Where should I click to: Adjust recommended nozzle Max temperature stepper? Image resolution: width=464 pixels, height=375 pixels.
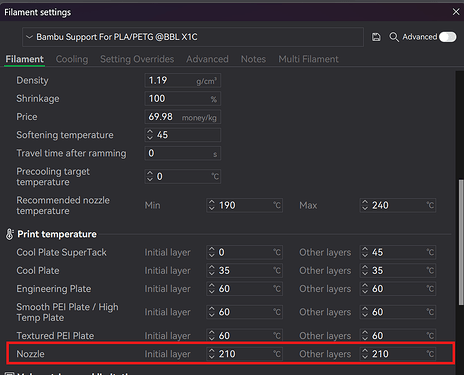365,205
